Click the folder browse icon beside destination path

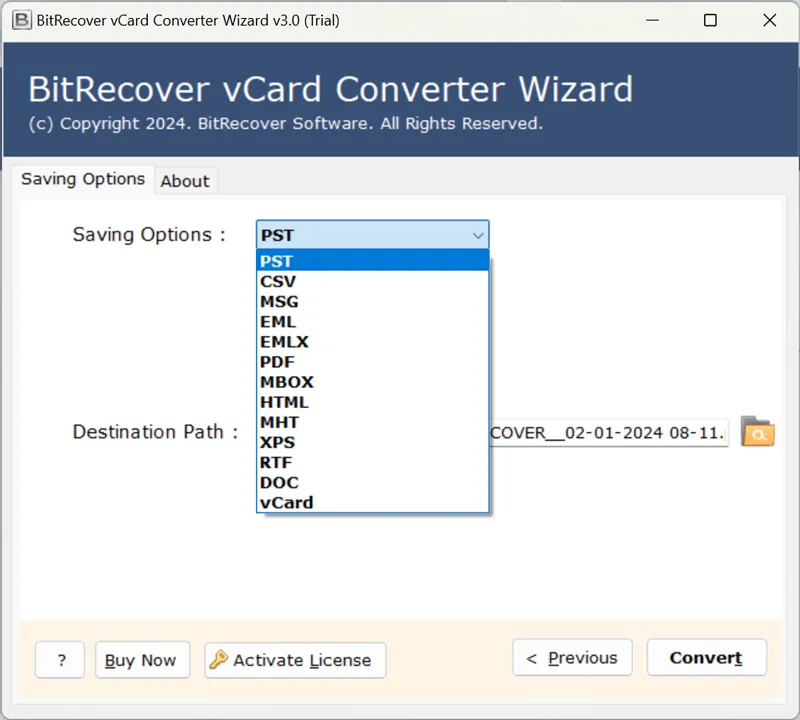point(757,432)
